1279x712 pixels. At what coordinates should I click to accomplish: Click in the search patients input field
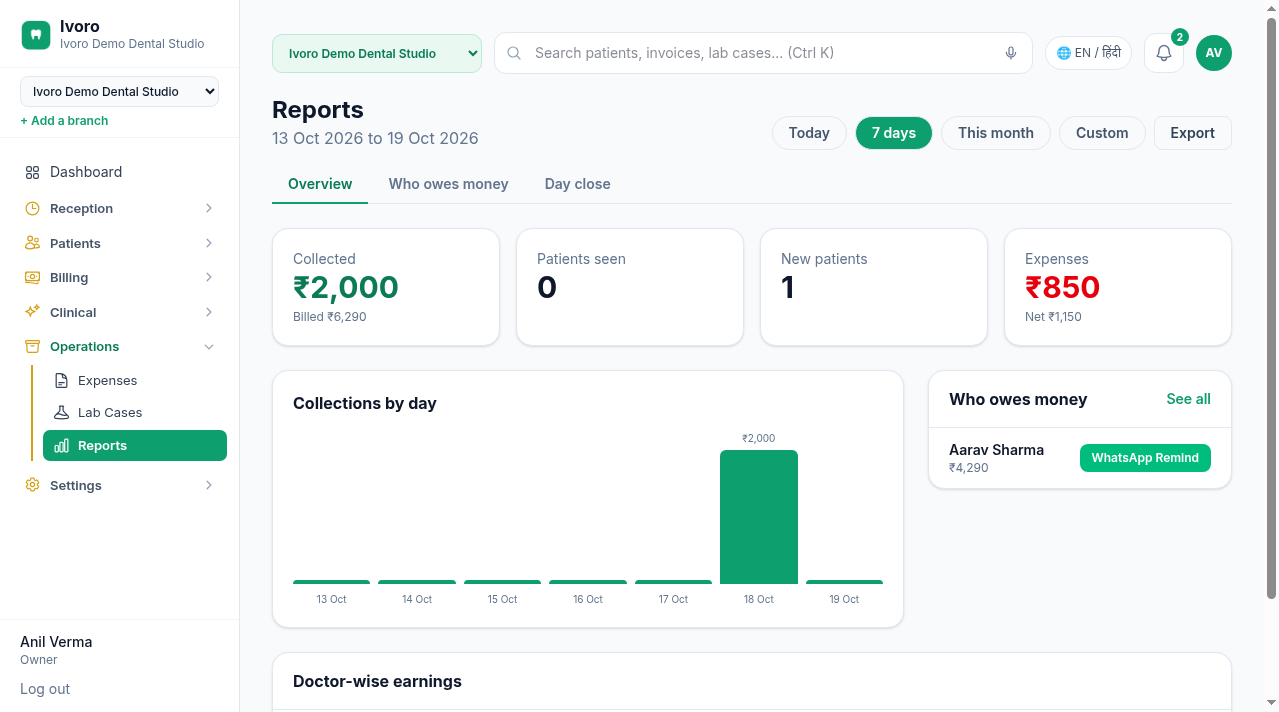(763, 53)
